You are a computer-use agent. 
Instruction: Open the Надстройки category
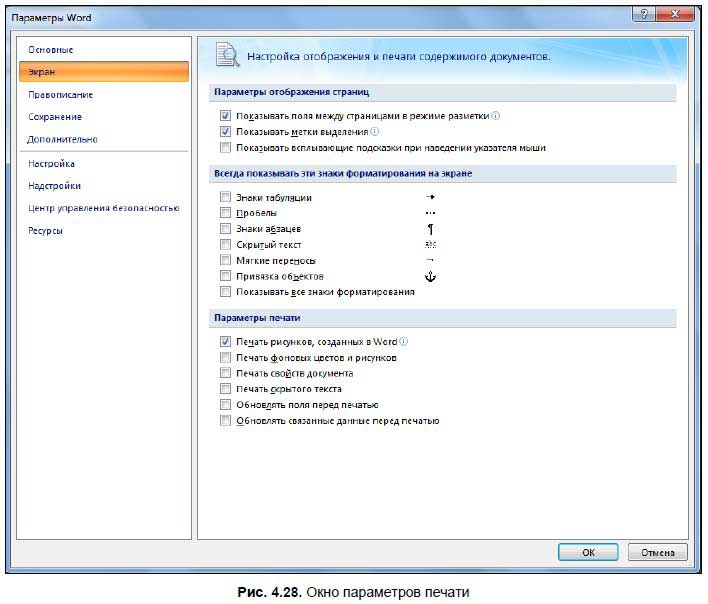pos(54,186)
